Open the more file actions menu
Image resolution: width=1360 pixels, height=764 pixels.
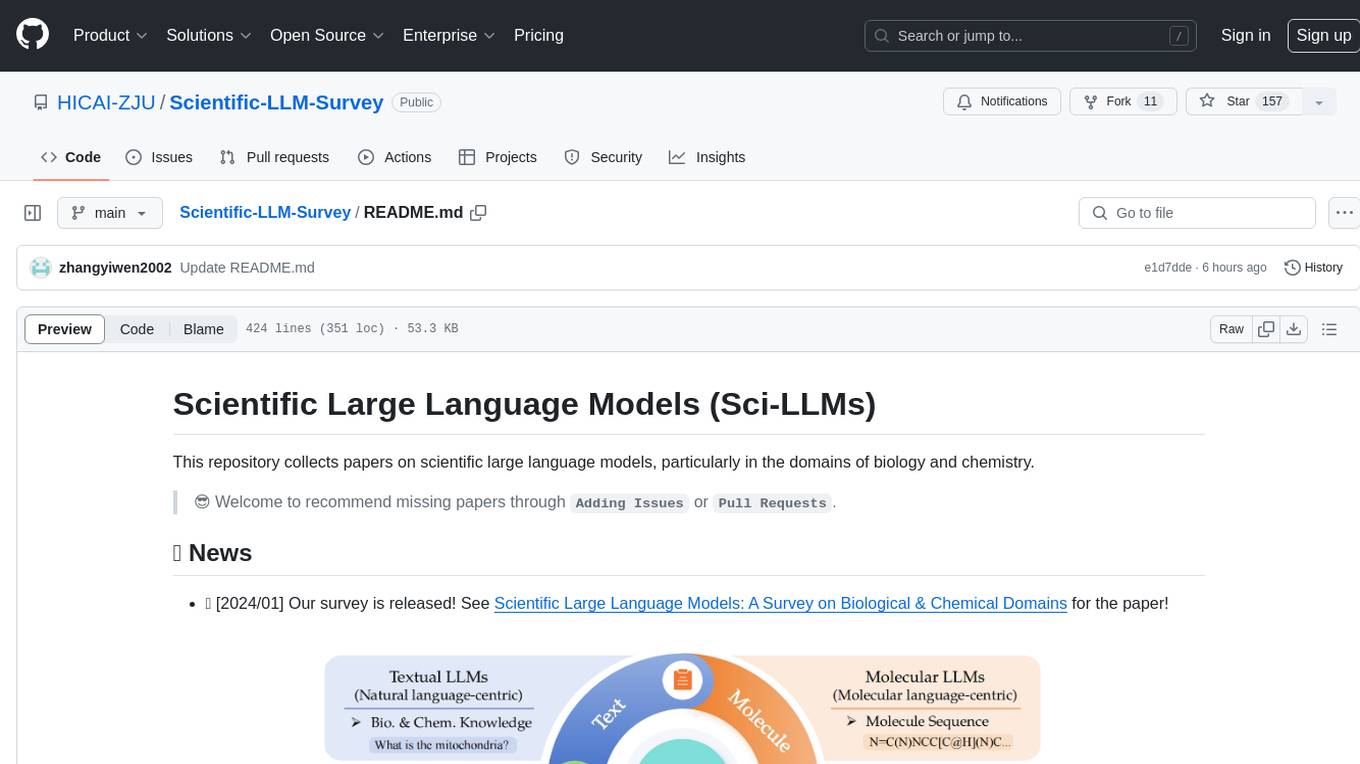coord(1343,213)
